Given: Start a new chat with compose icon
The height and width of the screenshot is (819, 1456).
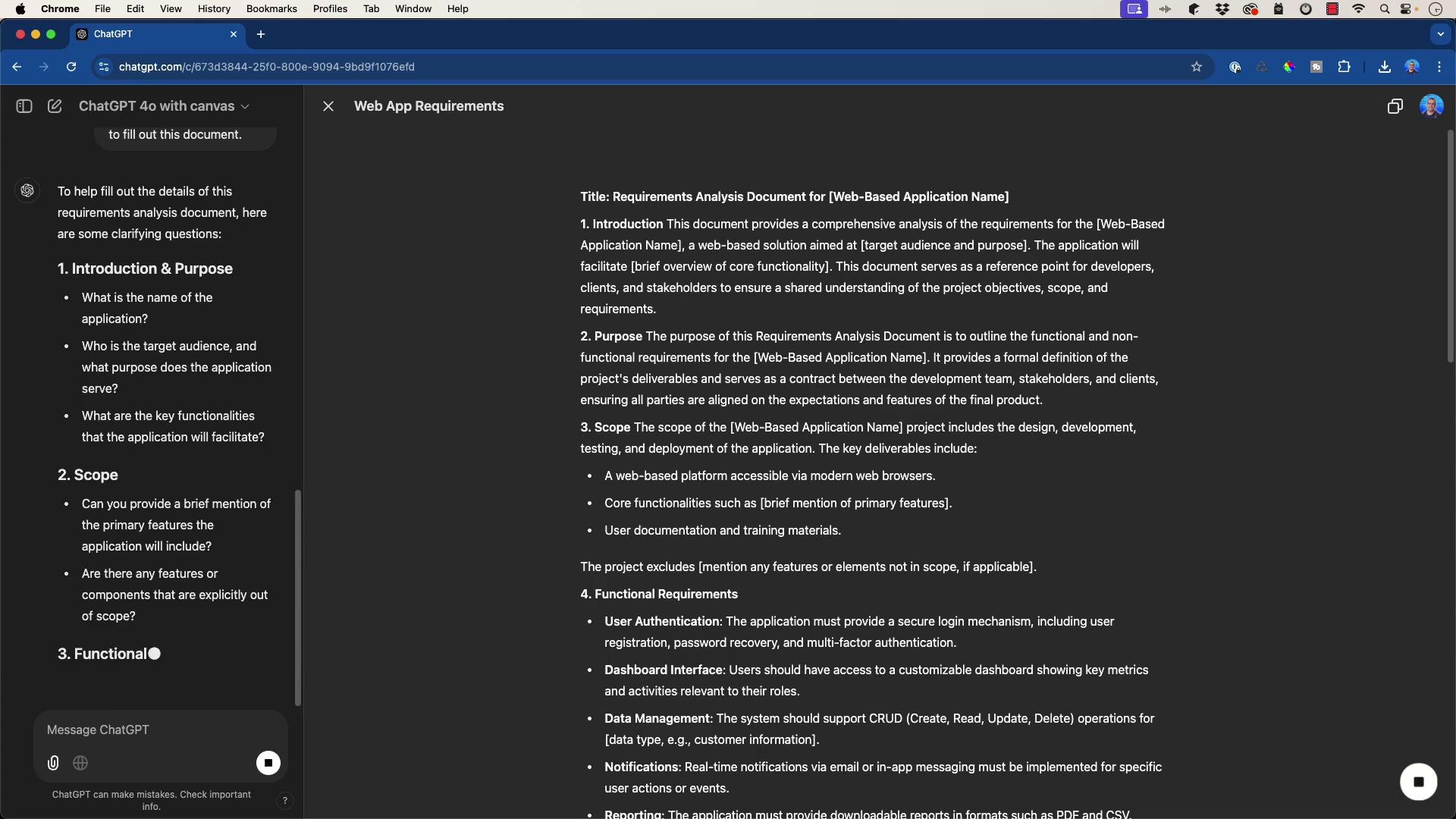Looking at the screenshot, I should click(x=55, y=106).
